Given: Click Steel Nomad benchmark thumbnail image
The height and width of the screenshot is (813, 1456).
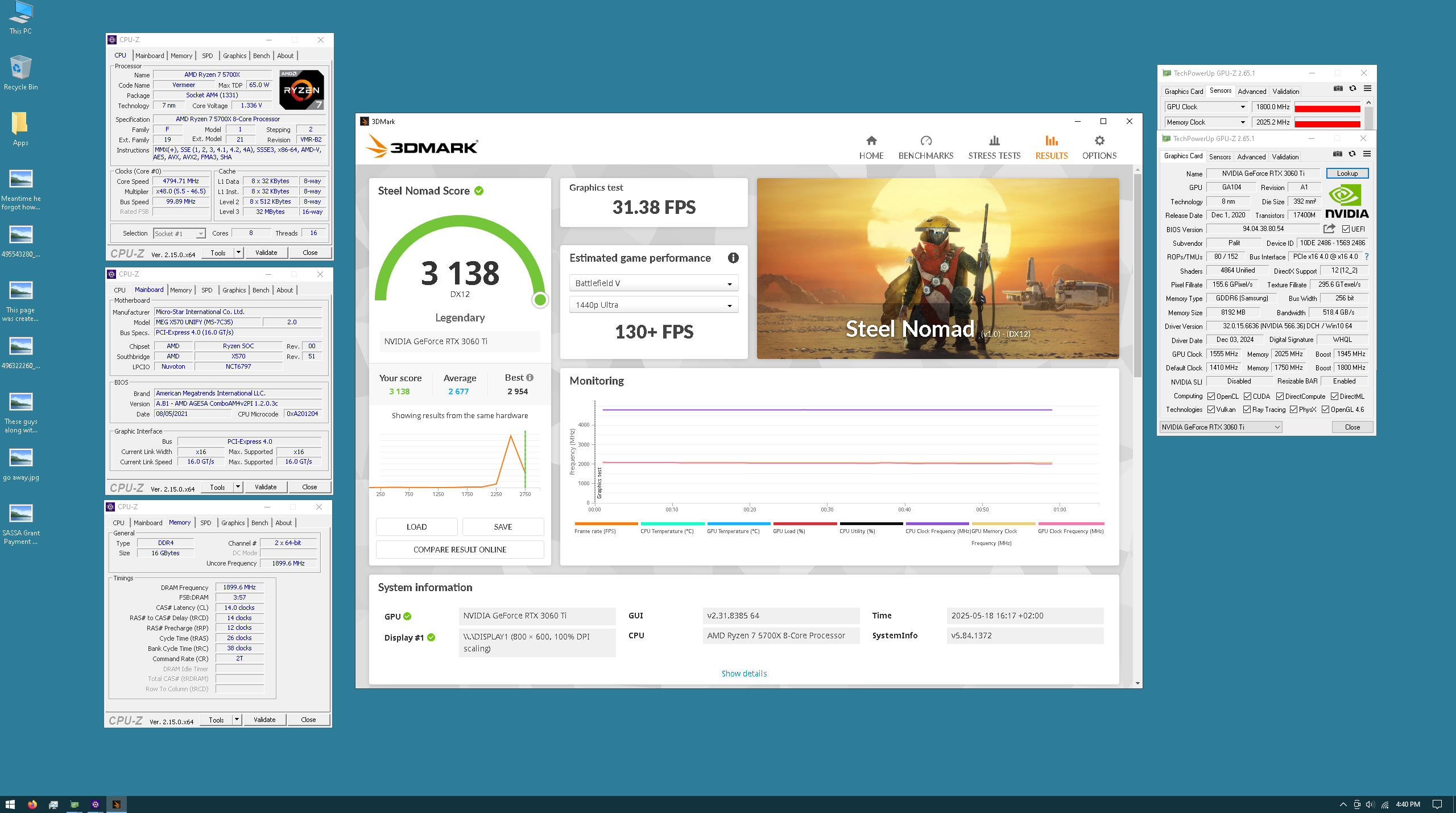Looking at the screenshot, I should [937, 269].
